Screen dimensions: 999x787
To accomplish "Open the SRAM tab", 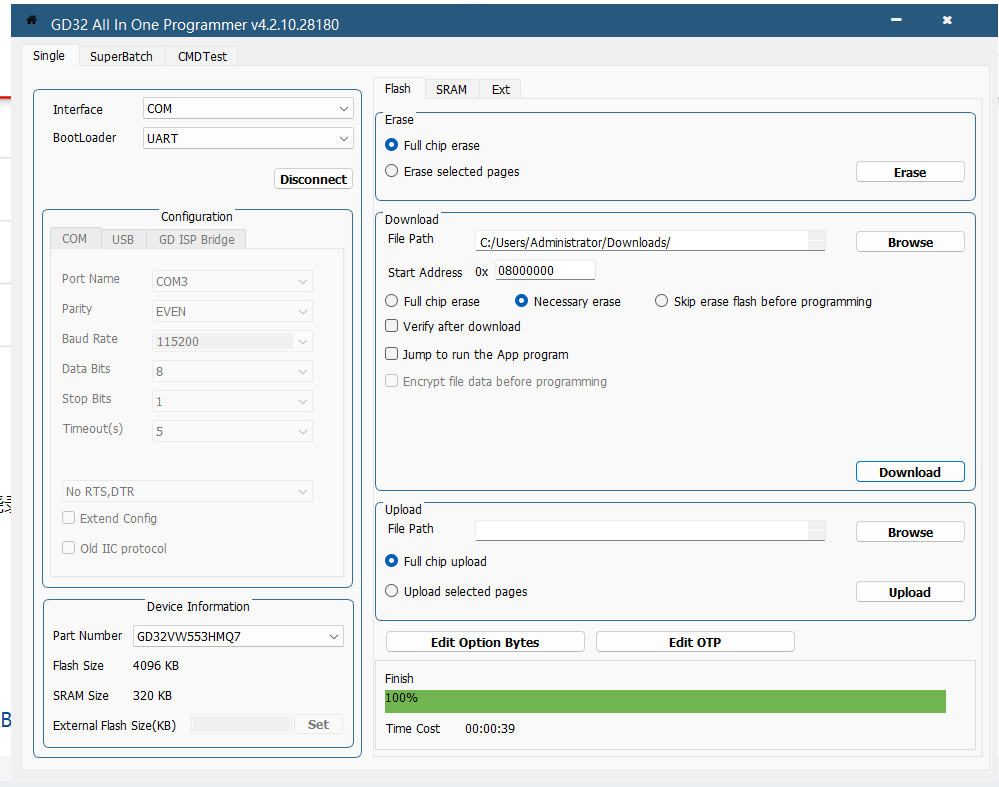I will 451,90.
